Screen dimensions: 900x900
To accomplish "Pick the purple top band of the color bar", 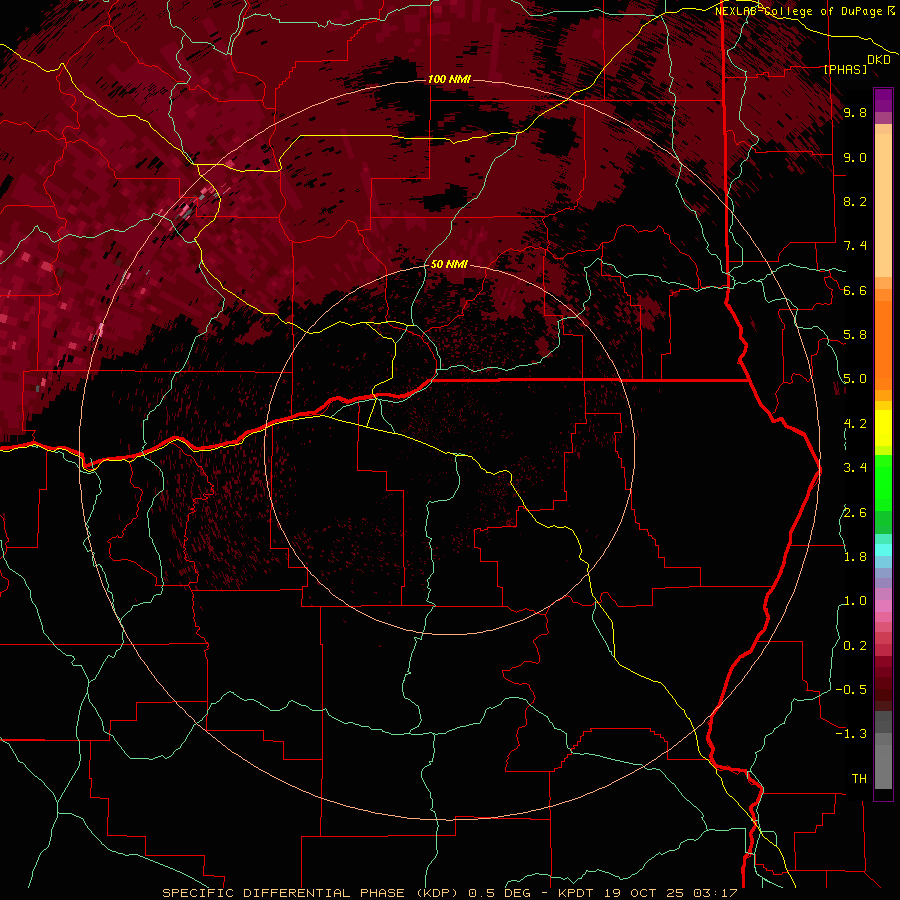I will pos(883,100).
